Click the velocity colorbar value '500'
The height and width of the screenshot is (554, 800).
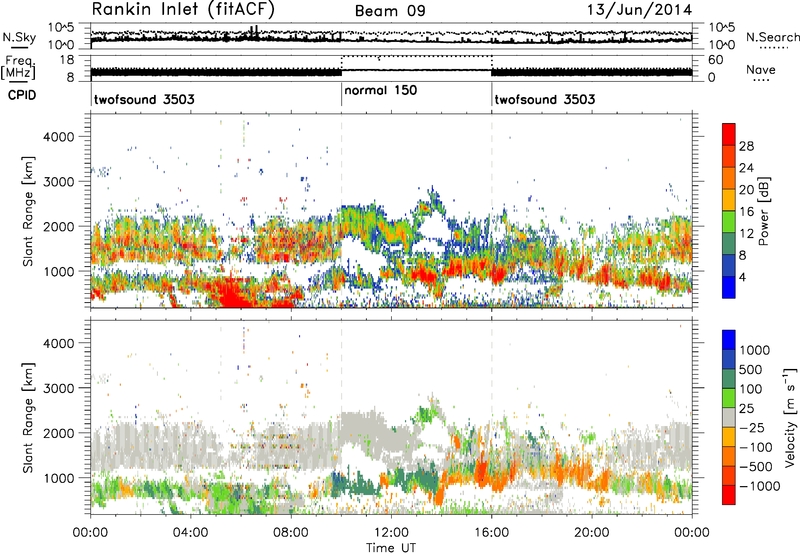pos(751,369)
